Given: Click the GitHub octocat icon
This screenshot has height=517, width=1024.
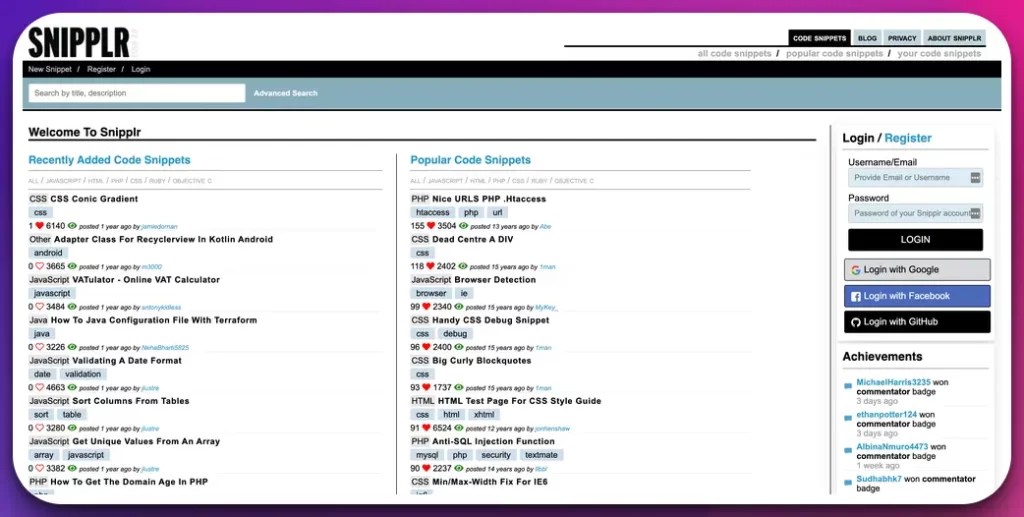Looking at the screenshot, I should pyautogui.click(x=856, y=322).
